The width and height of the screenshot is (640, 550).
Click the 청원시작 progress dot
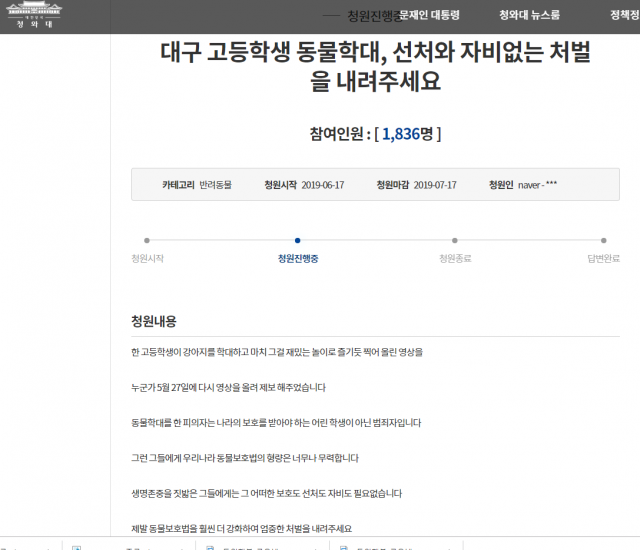[x=147, y=241]
